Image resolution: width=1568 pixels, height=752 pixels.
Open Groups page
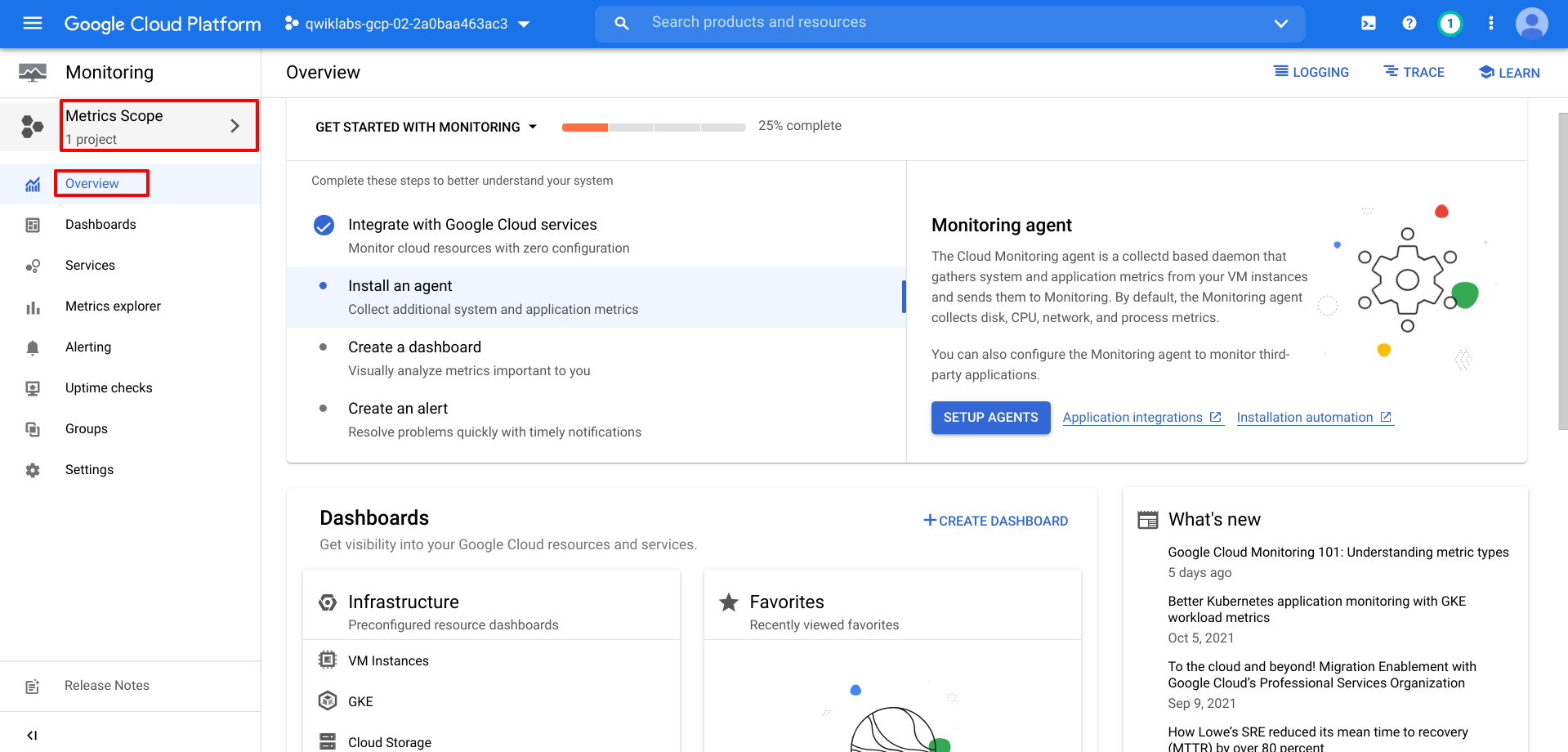pos(87,429)
